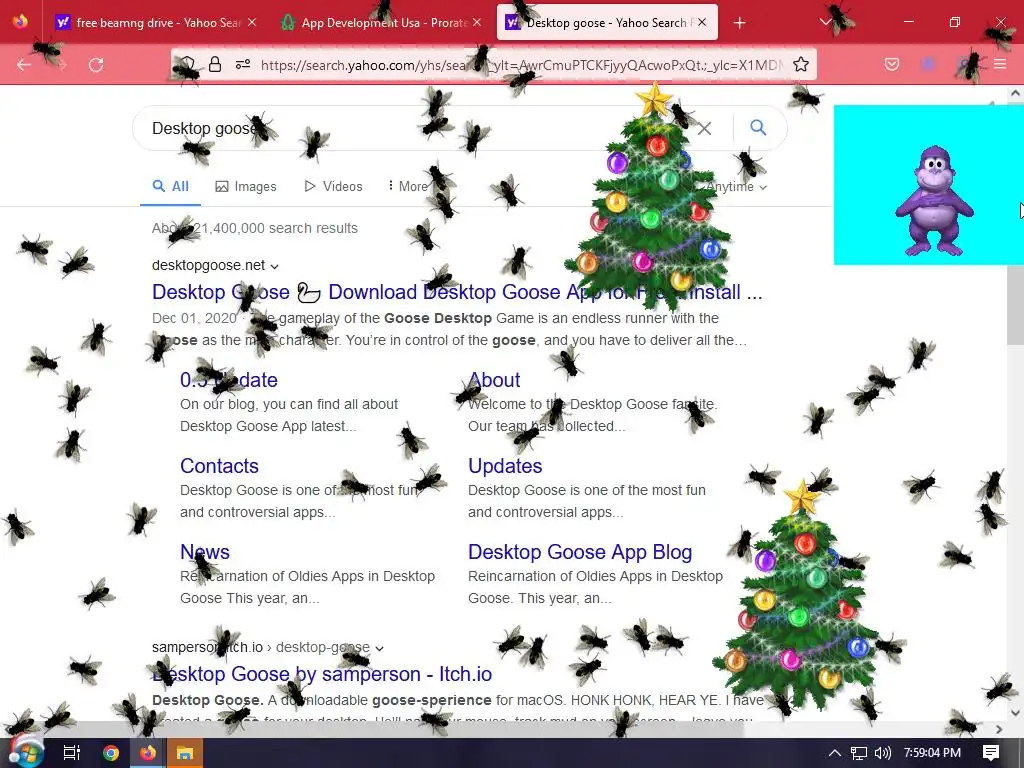Image resolution: width=1024 pixels, height=768 pixels.
Task: Open a new tab with plus button
Action: tap(739, 23)
